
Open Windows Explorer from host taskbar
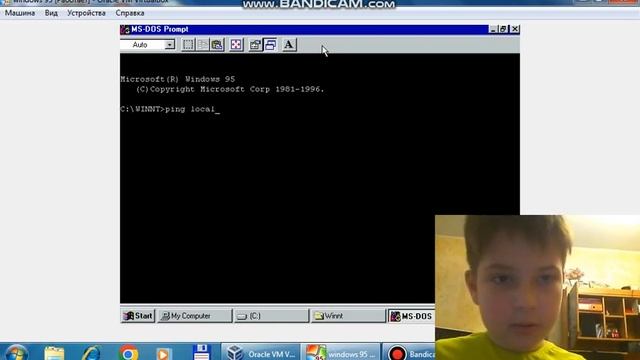tap(54, 353)
